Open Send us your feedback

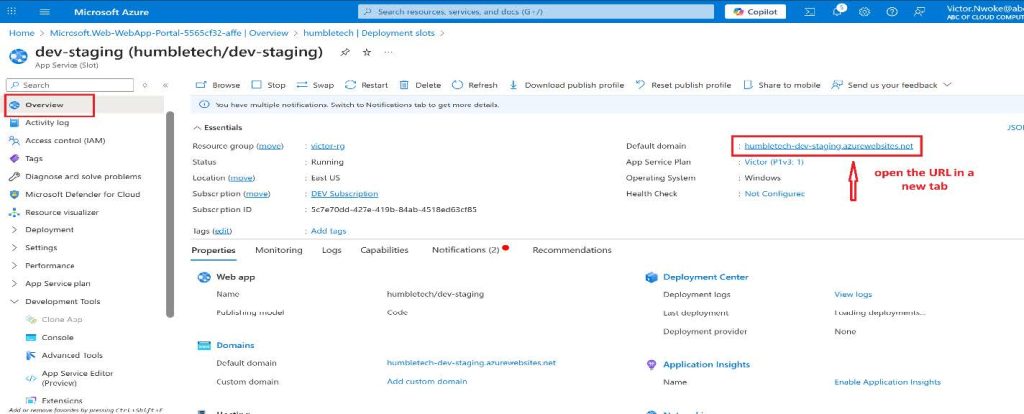[884, 85]
